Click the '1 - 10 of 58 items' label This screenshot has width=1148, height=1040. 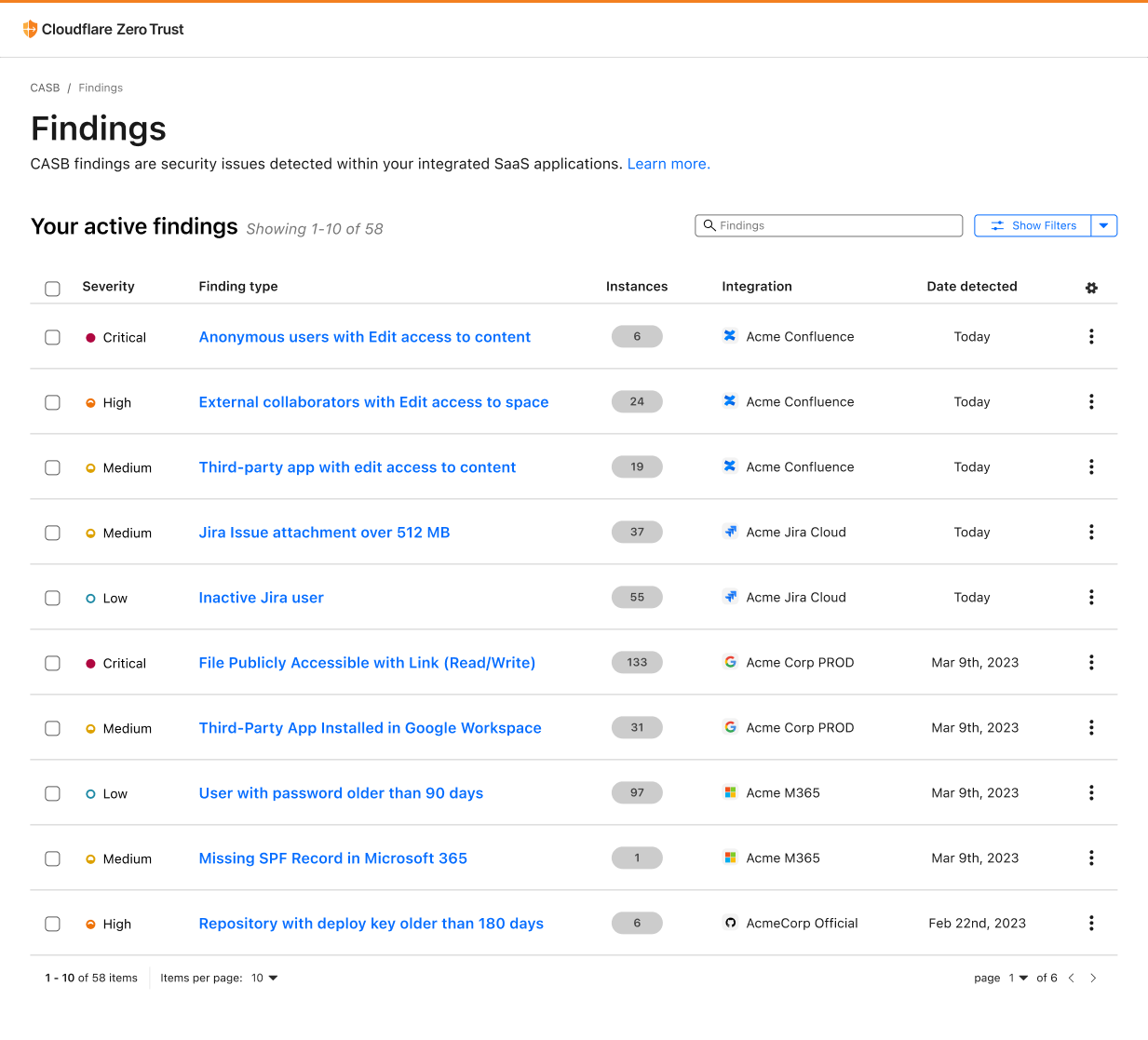click(91, 978)
